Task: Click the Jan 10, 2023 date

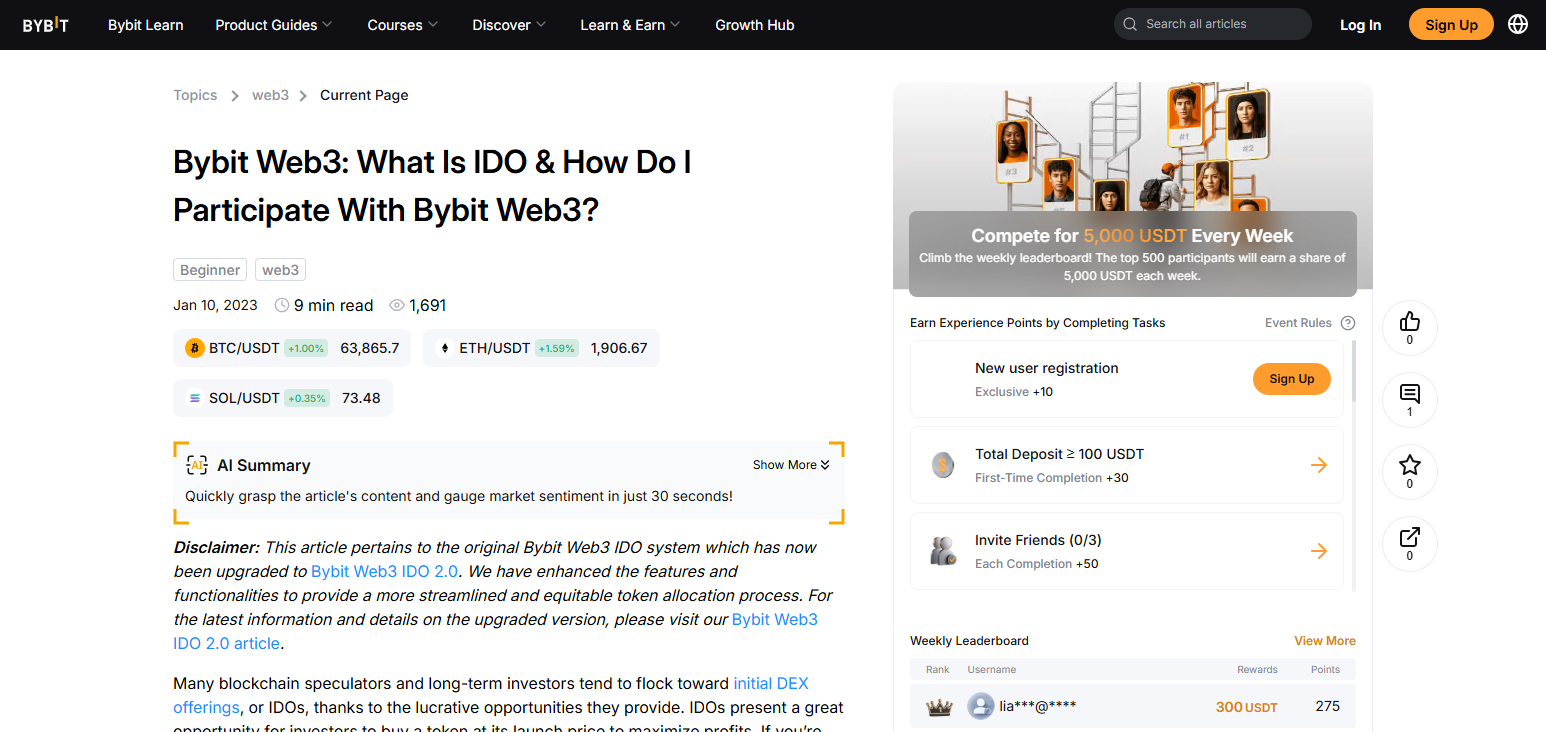Action: [x=215, y=305]
